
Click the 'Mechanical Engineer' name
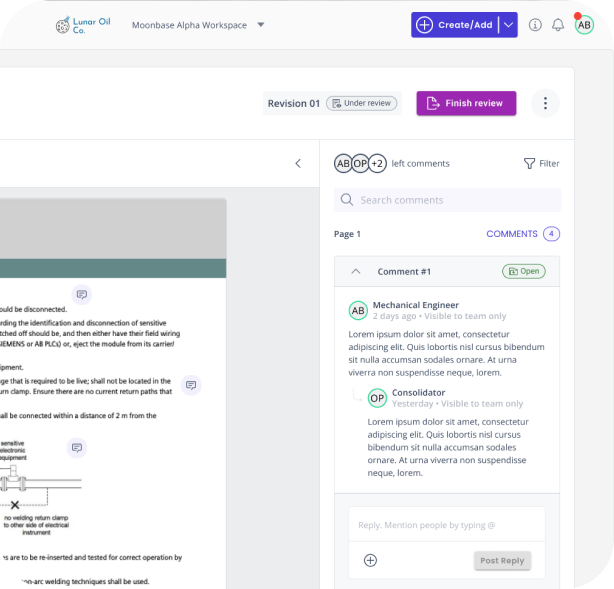pyautogui.click(x=415, y=305)
